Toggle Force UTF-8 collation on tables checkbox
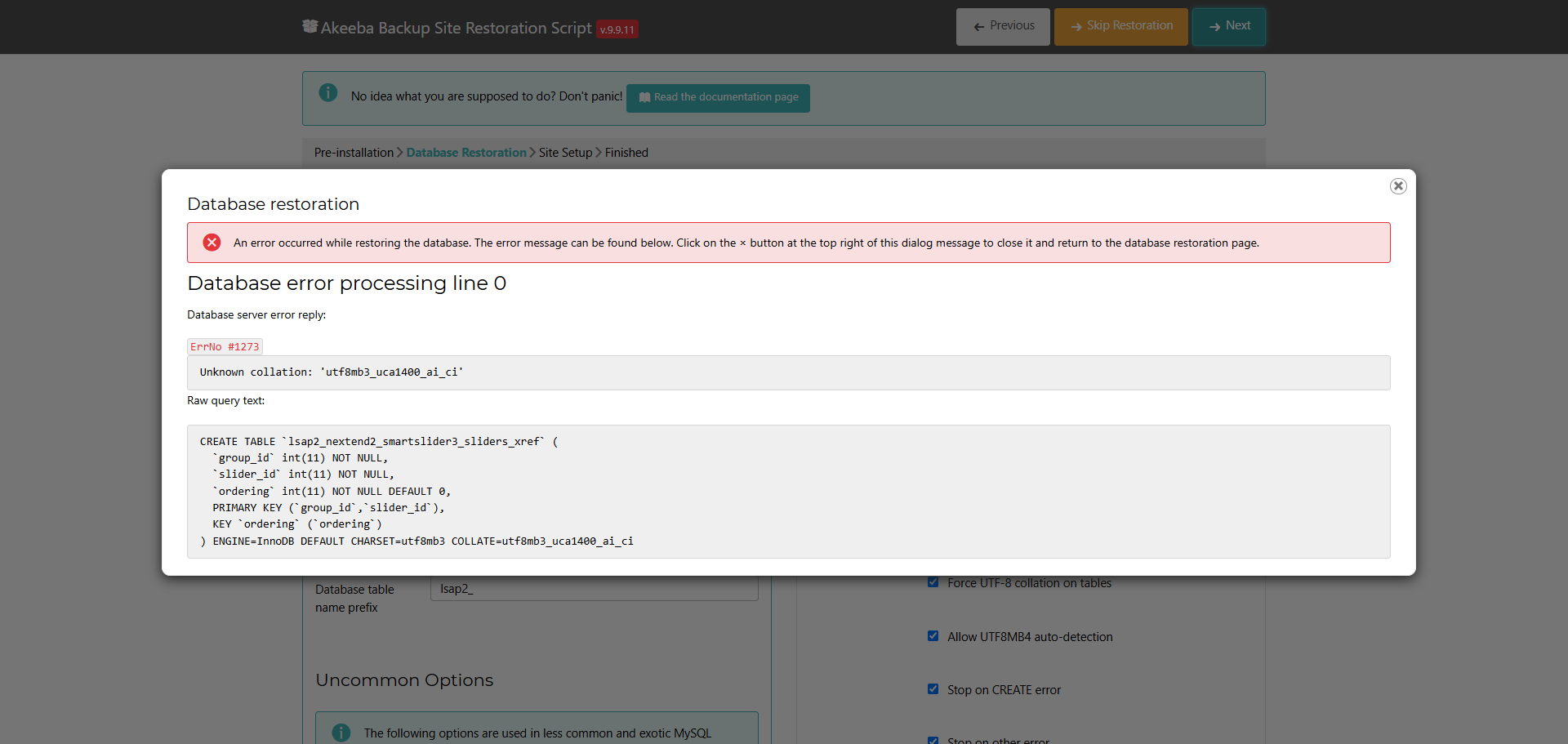The width and height of the screenshot is (1568, 744). point(933,582)
